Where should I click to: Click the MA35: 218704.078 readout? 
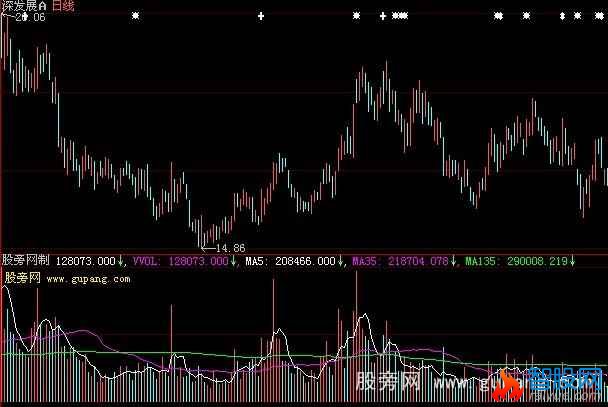(400, 261)
